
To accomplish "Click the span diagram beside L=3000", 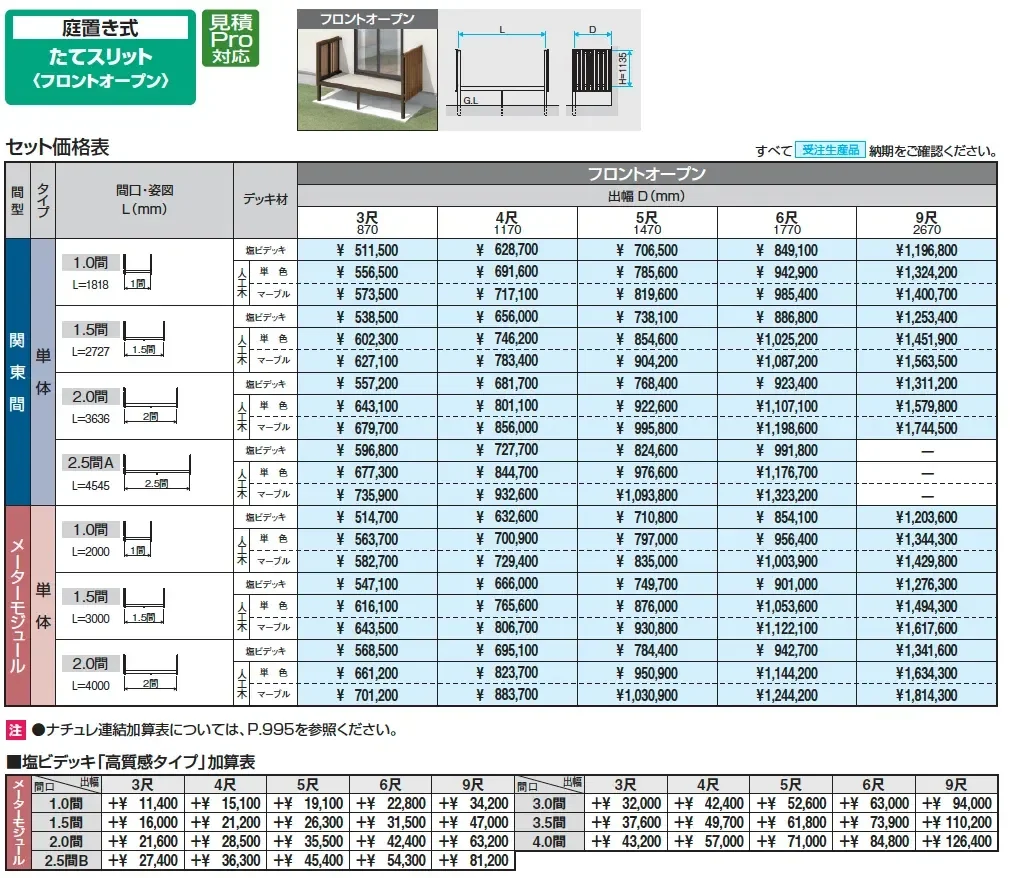I will pyautogui.click(x=144, y=606).
